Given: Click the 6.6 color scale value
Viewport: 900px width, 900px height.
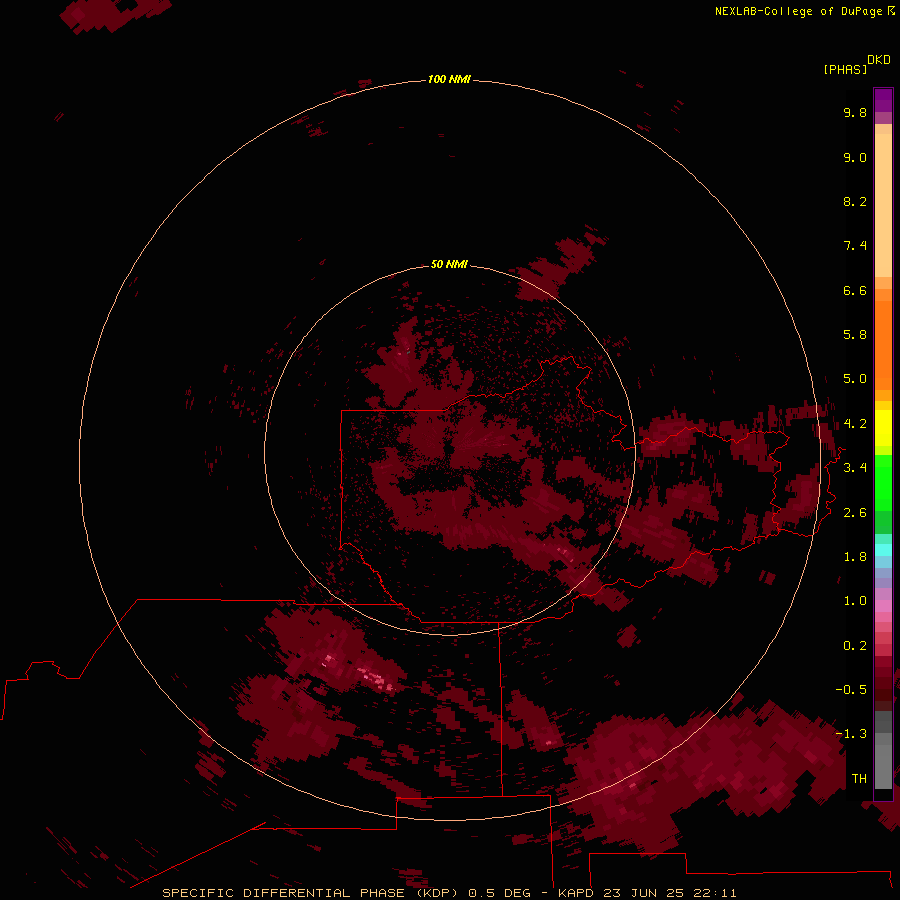Looking at the screenshot, I should (x=855, y=290).
